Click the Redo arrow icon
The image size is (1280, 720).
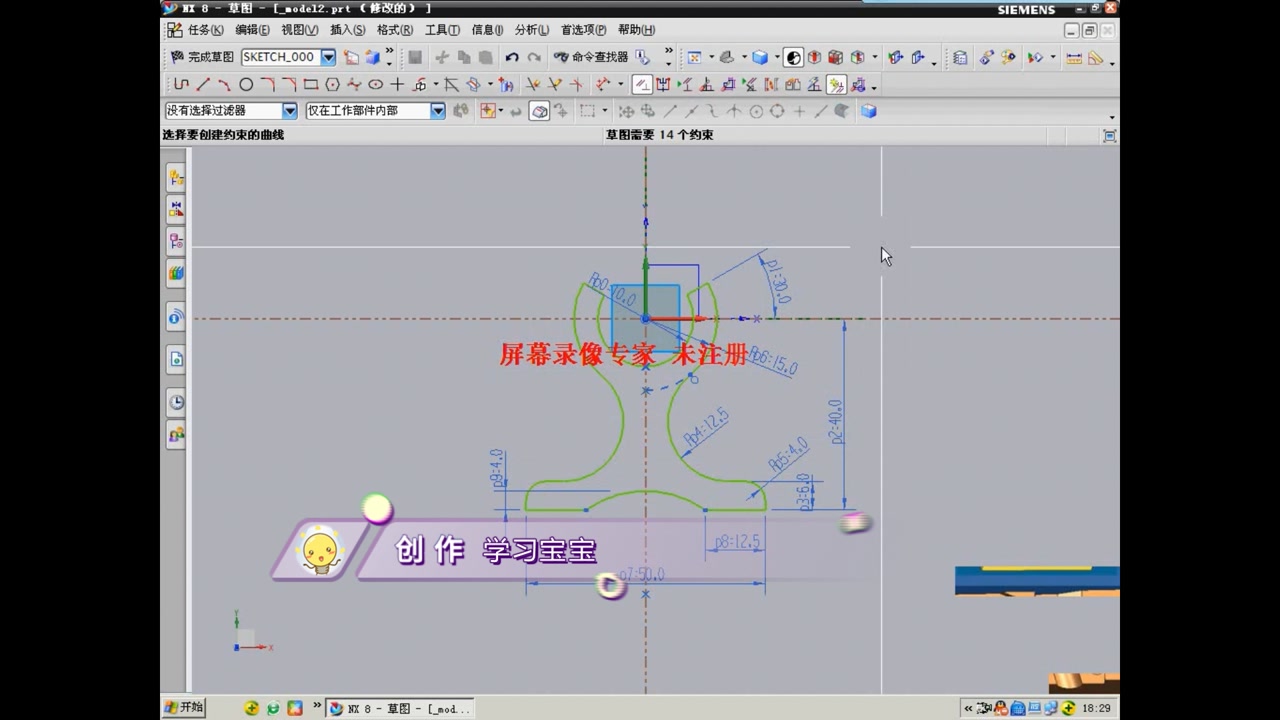point(534,57)
